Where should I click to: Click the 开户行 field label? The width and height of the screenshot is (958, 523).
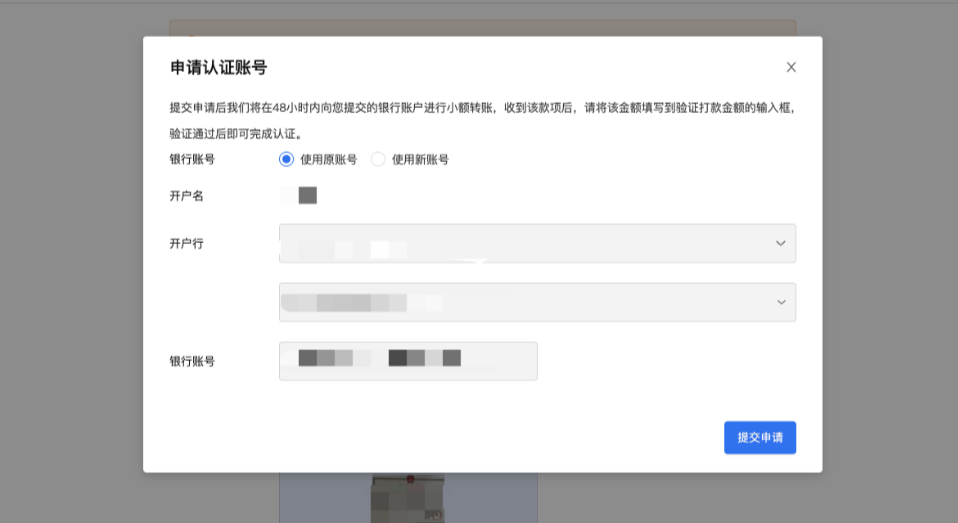(187, 243)
